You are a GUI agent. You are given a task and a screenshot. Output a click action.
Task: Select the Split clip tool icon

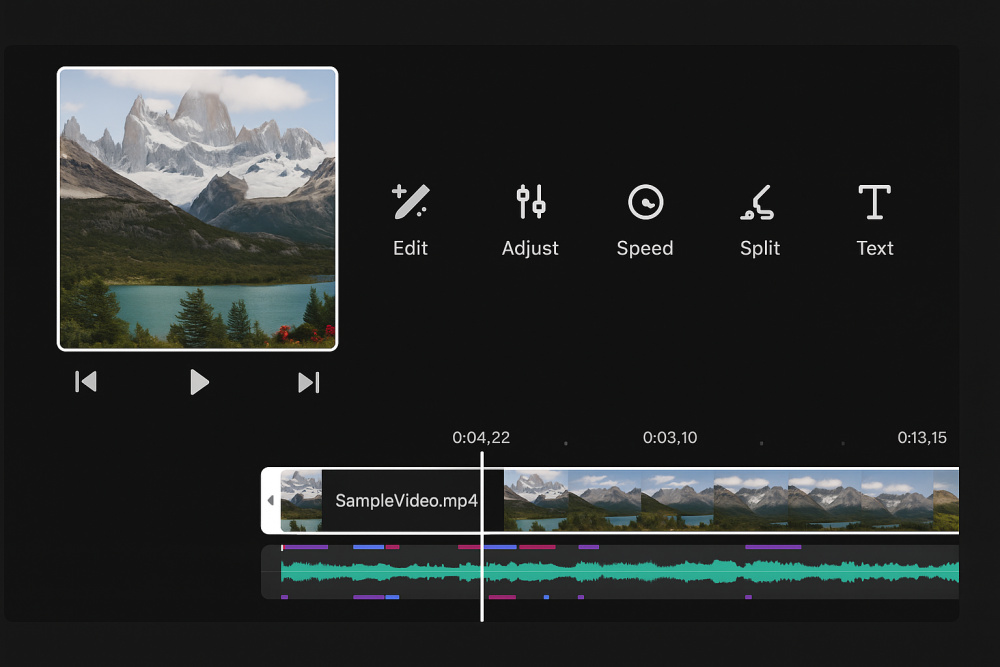click(759, 202)
